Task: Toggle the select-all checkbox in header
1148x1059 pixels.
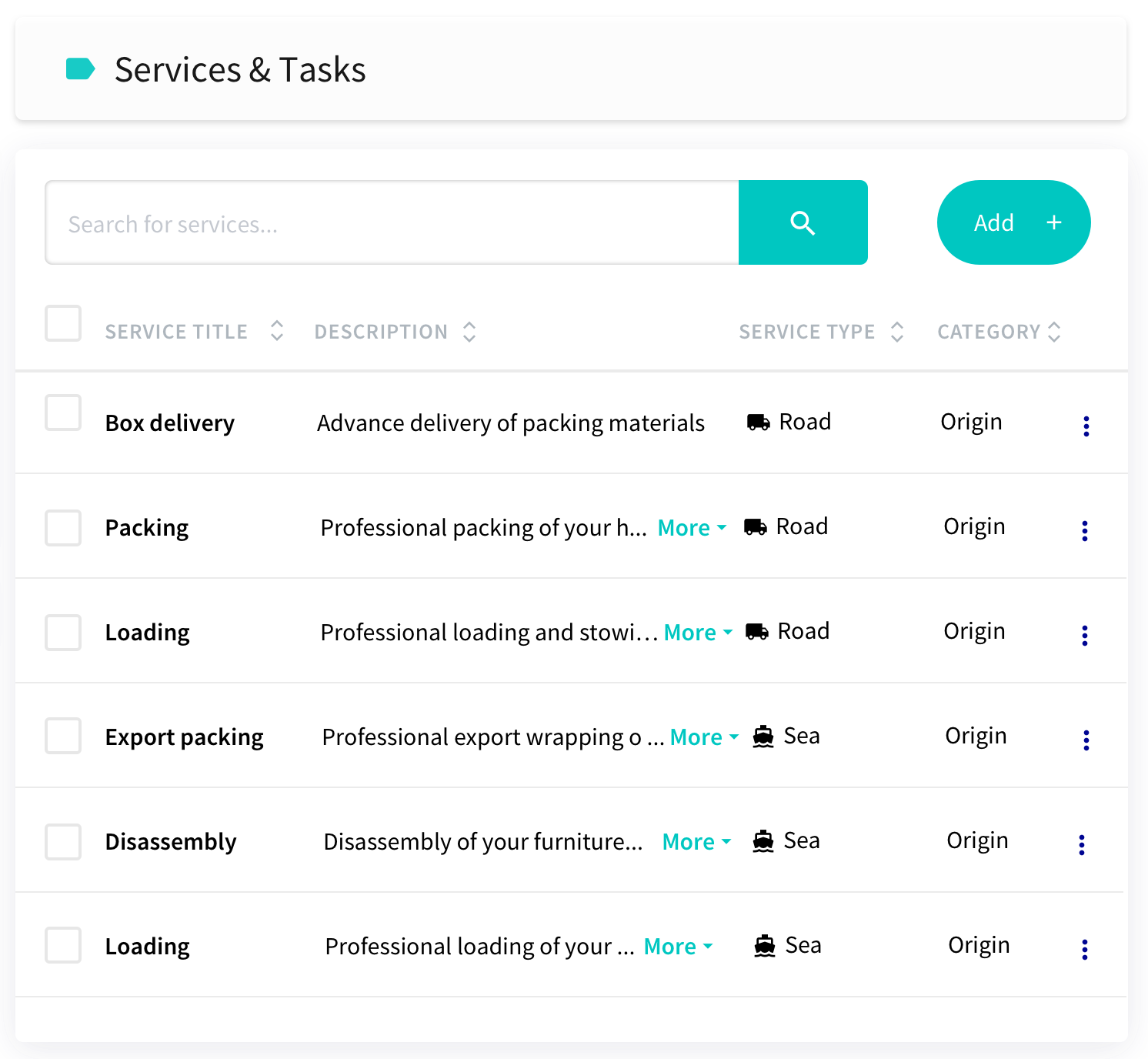Action: pos(63,323)
